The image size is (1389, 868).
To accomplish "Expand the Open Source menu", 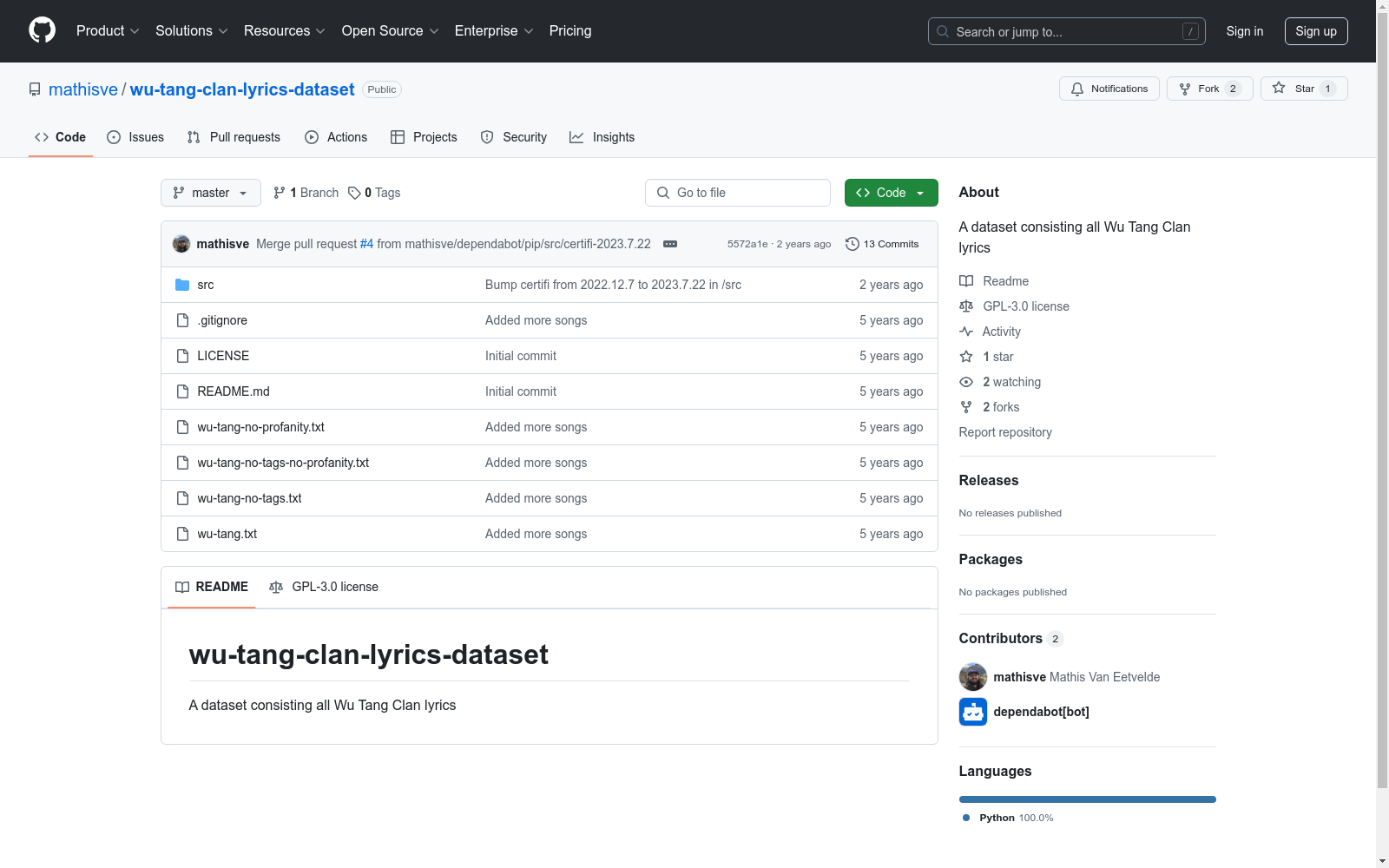I will tap(391, 30).
